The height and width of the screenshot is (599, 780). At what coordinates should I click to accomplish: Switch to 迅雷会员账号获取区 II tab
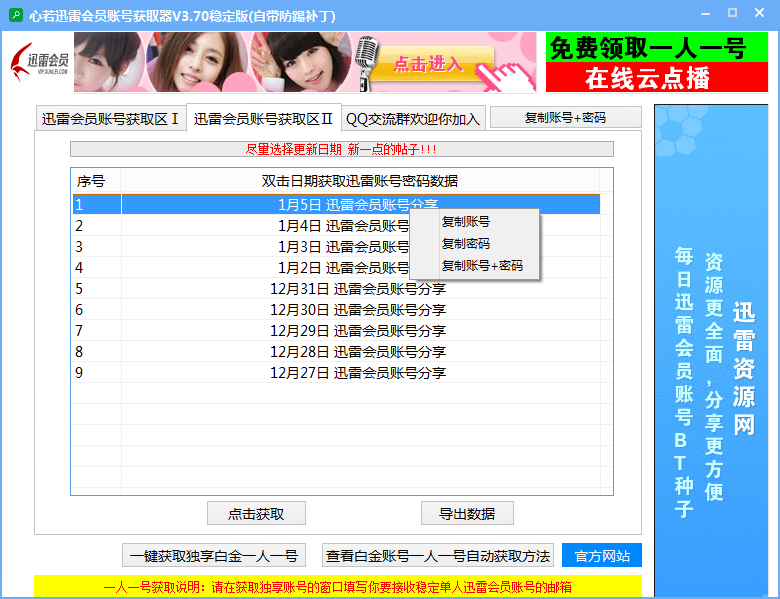[x=263, y=118]
